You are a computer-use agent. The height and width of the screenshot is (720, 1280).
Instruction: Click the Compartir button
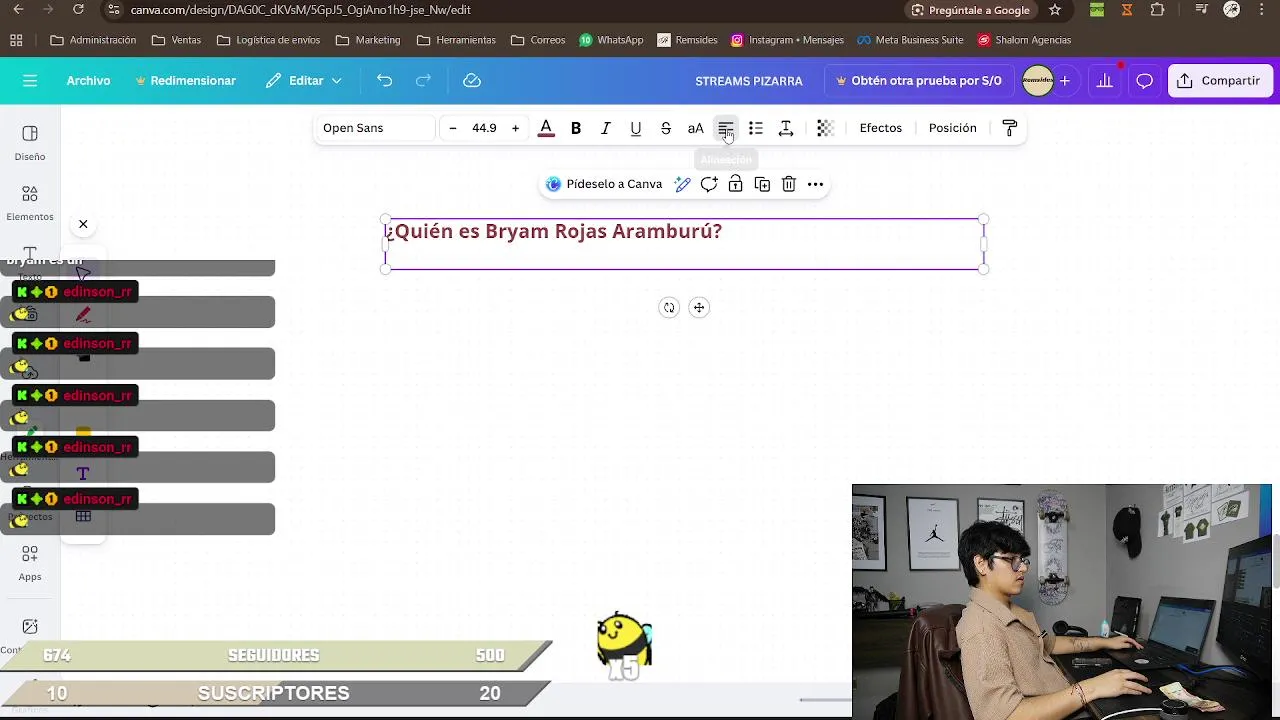click(1218, 81)
